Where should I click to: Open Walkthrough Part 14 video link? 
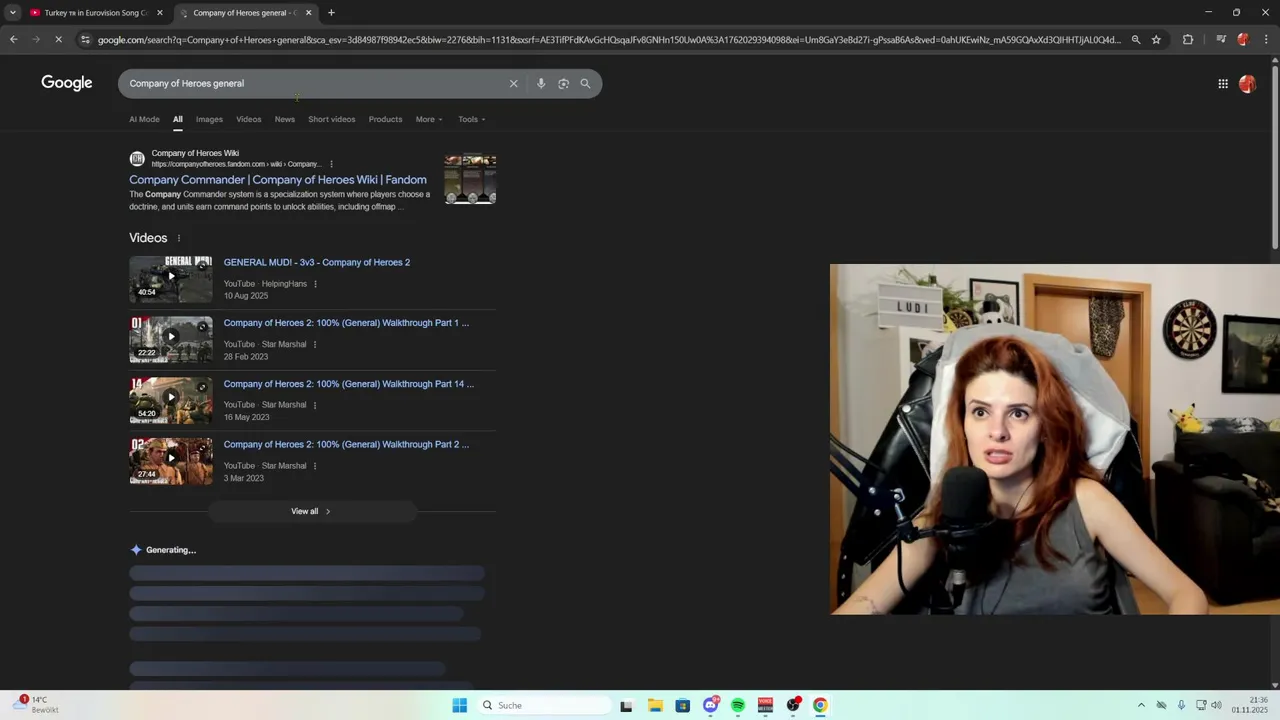pos(349,384)
